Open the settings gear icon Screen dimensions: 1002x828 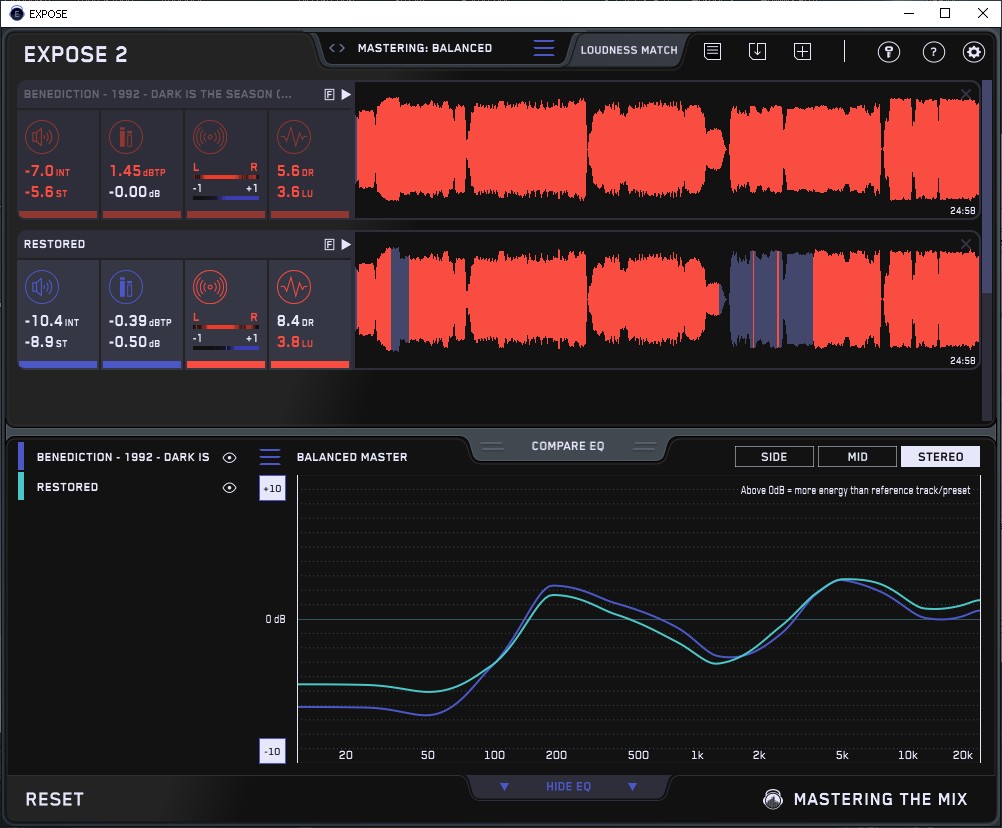973,52
